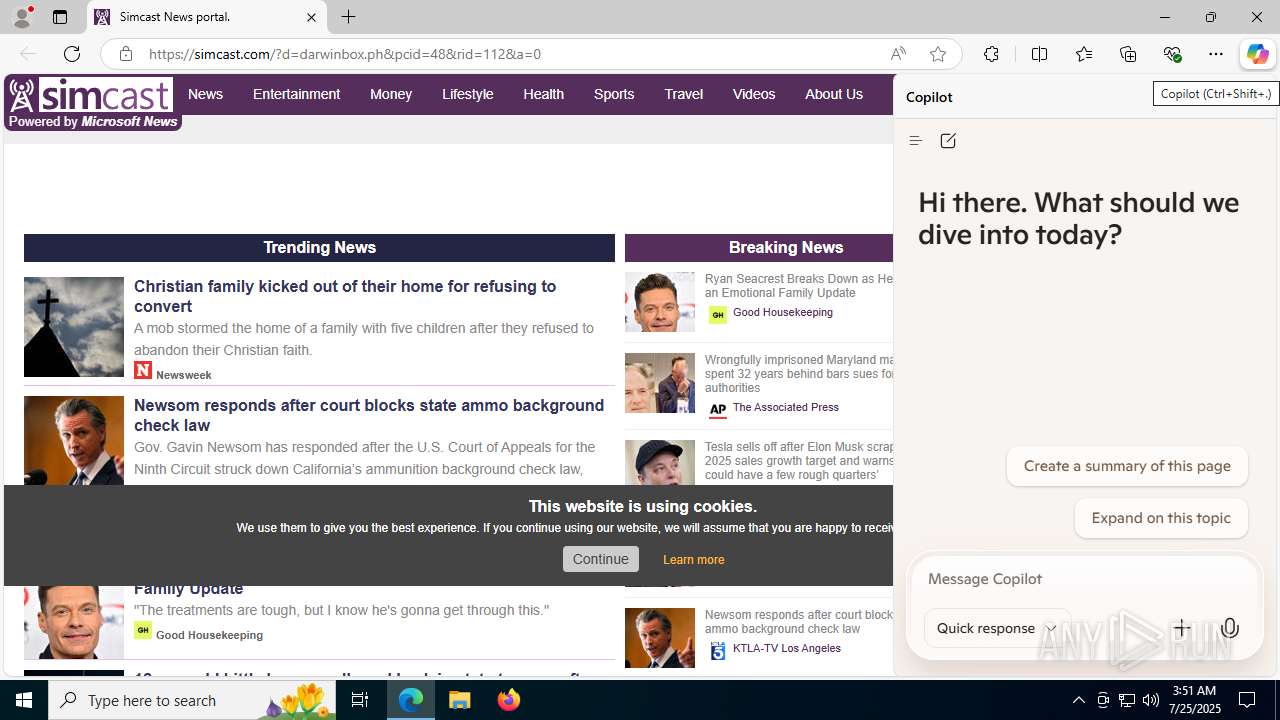Image resolution: width=1280 pixels, height=720 pixels.
Task: Open Quick response mode dropdown
Action: (997, 628)
